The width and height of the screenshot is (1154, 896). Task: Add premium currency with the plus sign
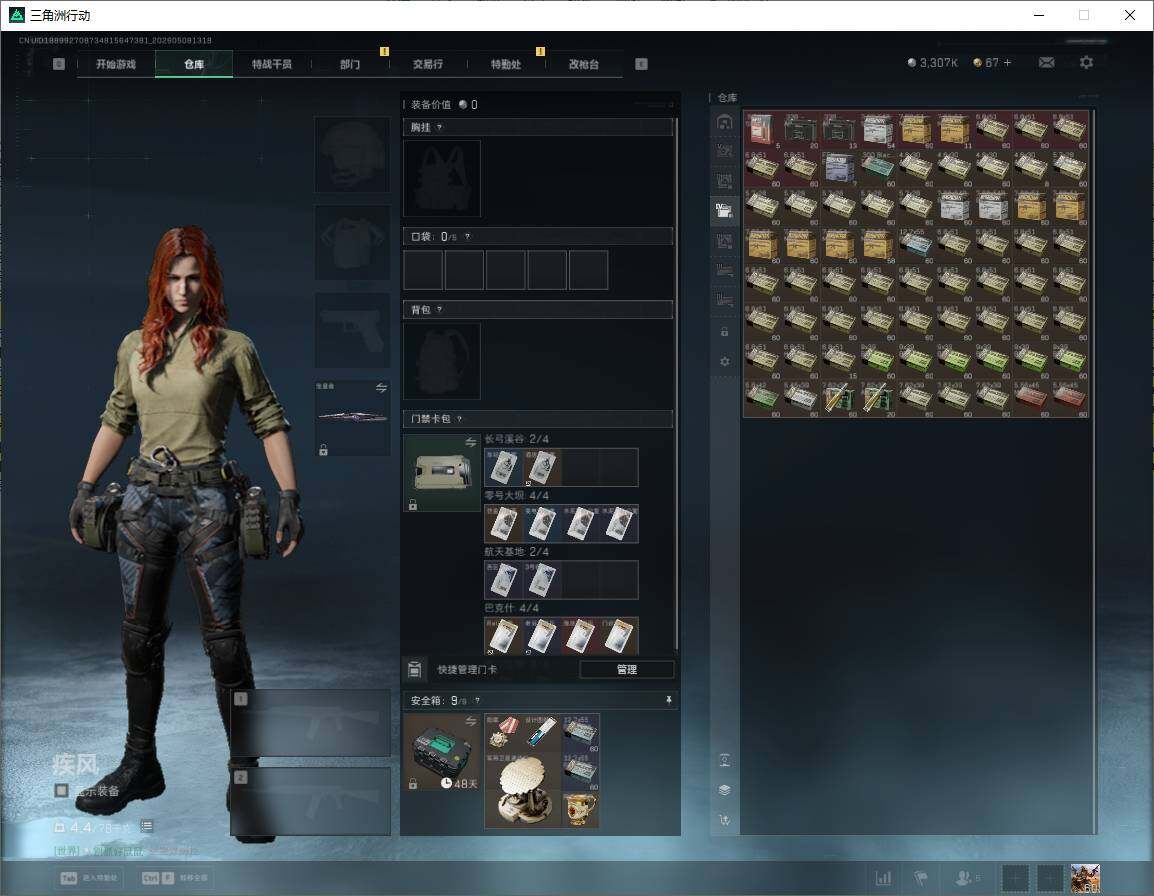point(1008,63)
